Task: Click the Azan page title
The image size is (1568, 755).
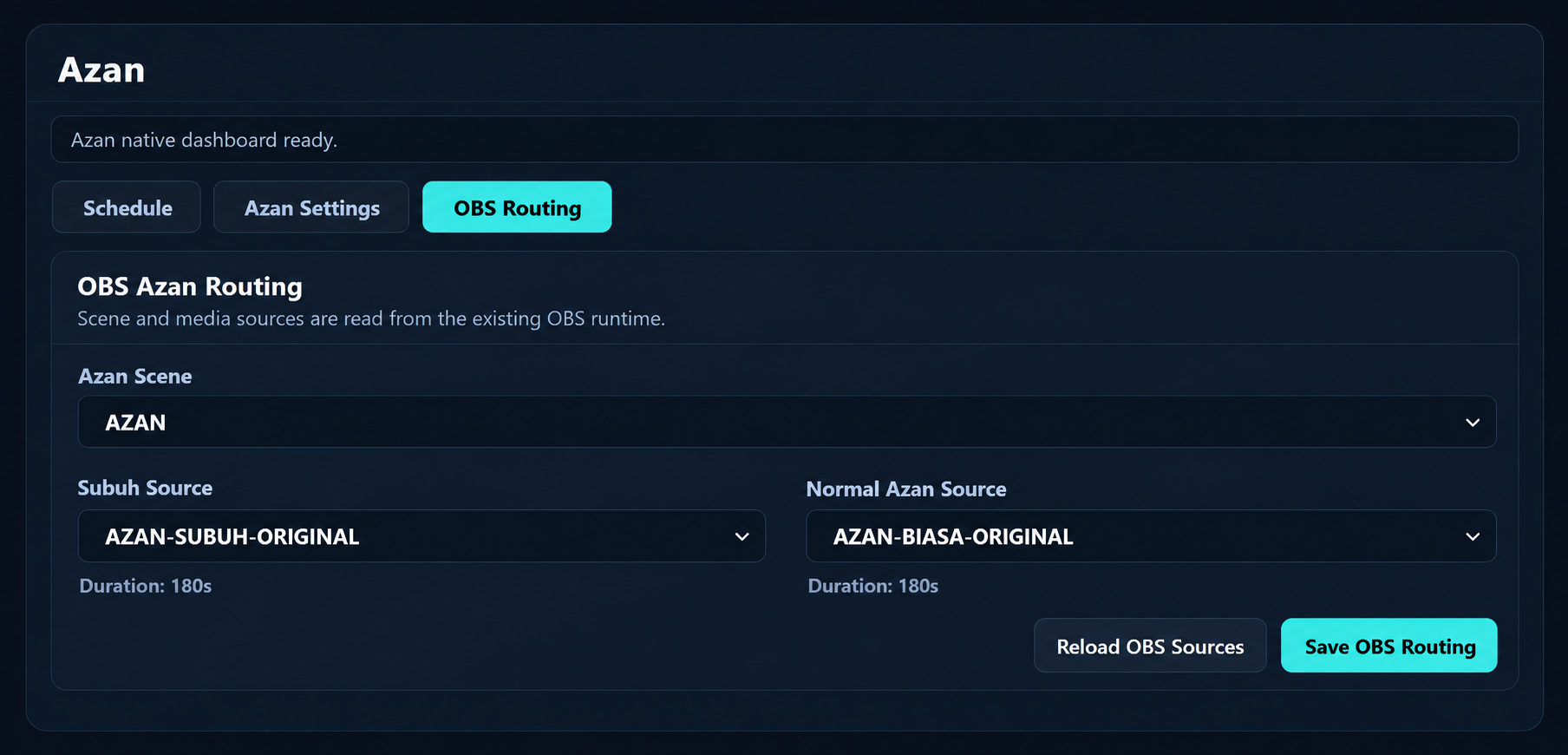Action: [101, 69]
